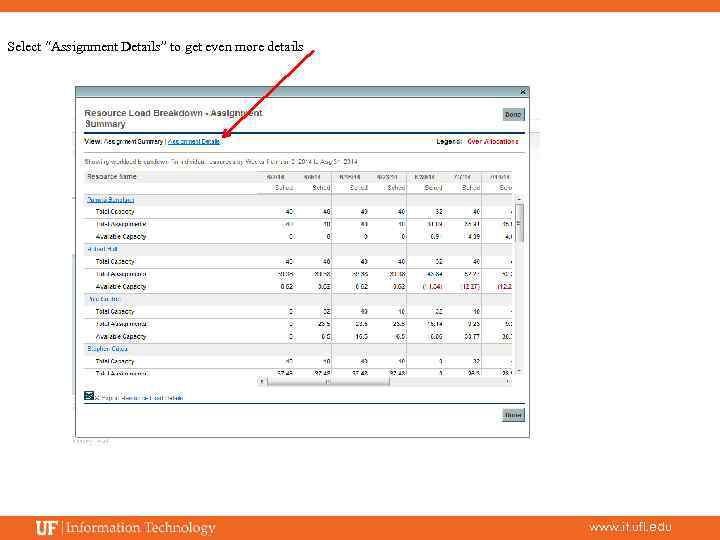Click the Export to Excel icon

click(x=89, y=395)
